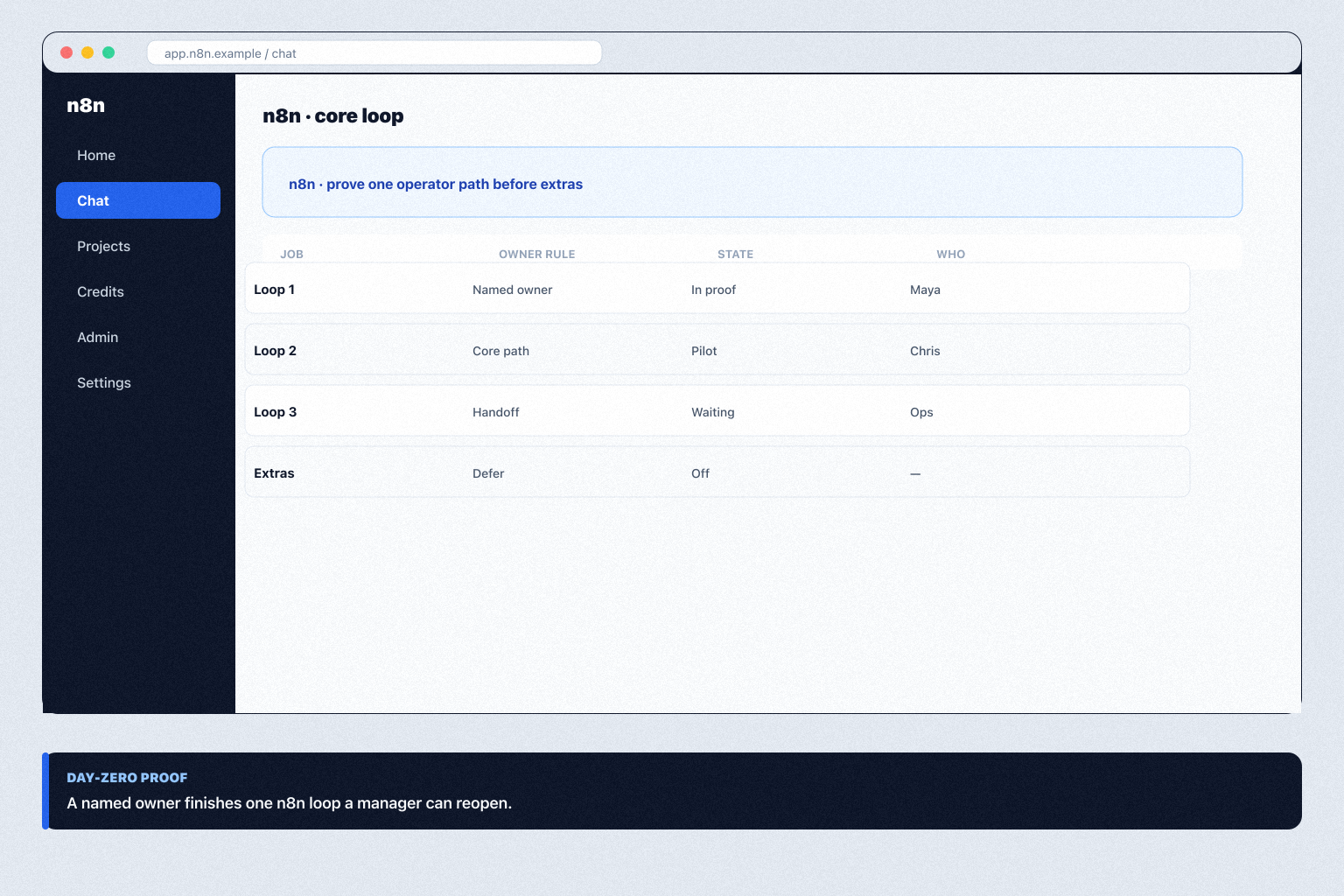This screenshot has height=896, width=1344.
Task: Click the address bar showing app.n8n.example / chat
Action: [x=374, y=53]
